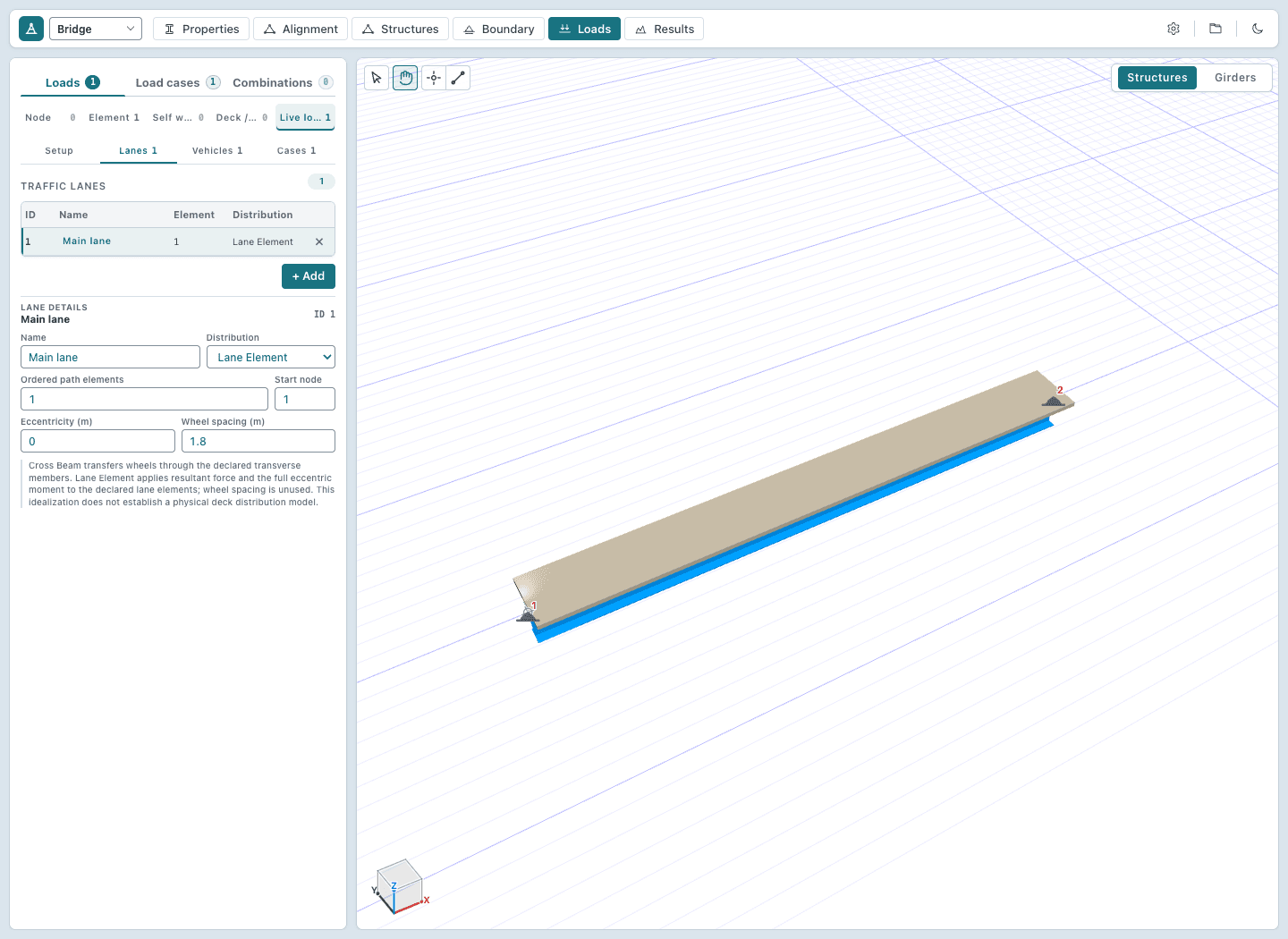Open the Setup sub-tab
Screen dimensions: 1288x939
click(59, 150)
